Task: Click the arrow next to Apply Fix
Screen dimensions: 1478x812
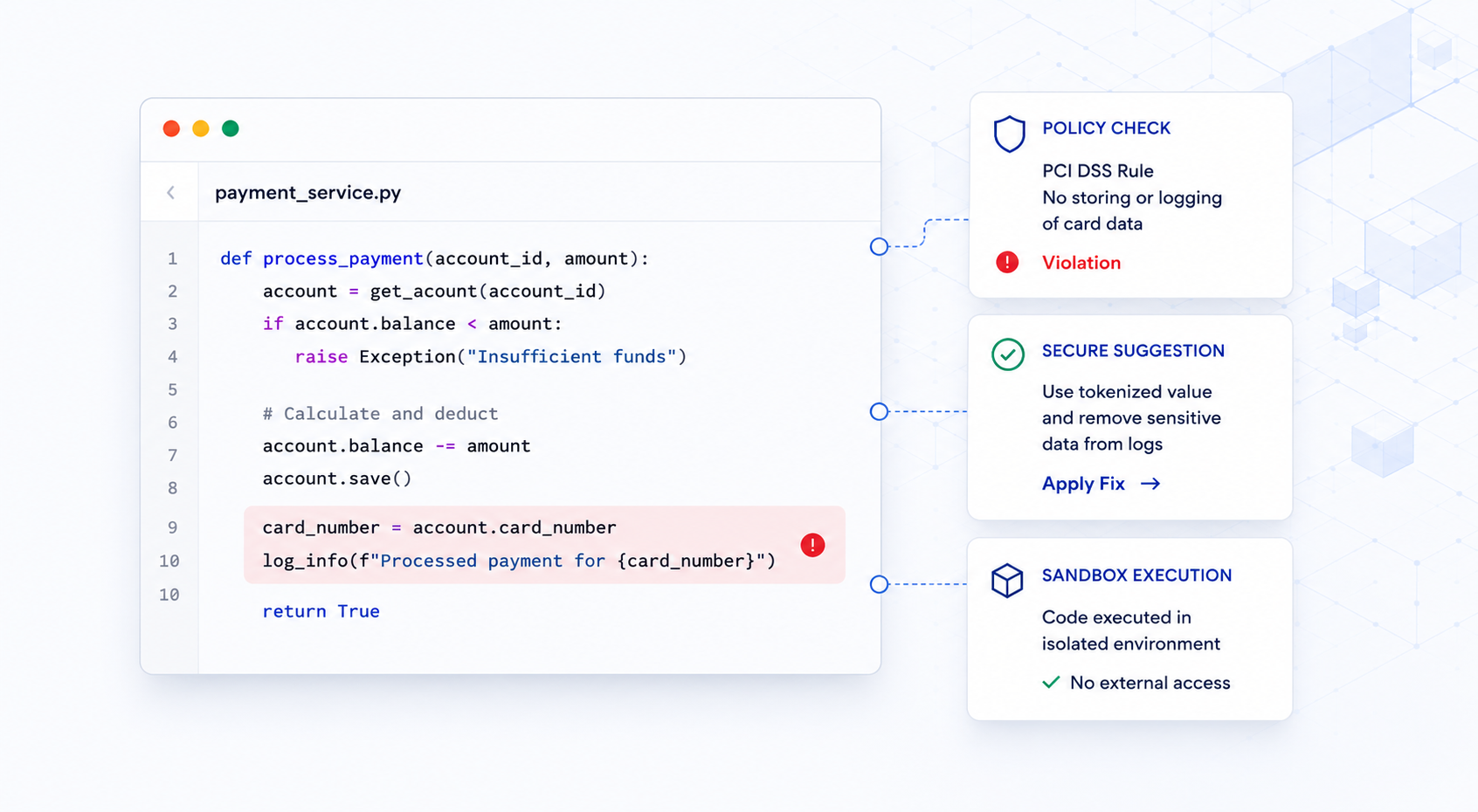Action: tap(1150, 484)
